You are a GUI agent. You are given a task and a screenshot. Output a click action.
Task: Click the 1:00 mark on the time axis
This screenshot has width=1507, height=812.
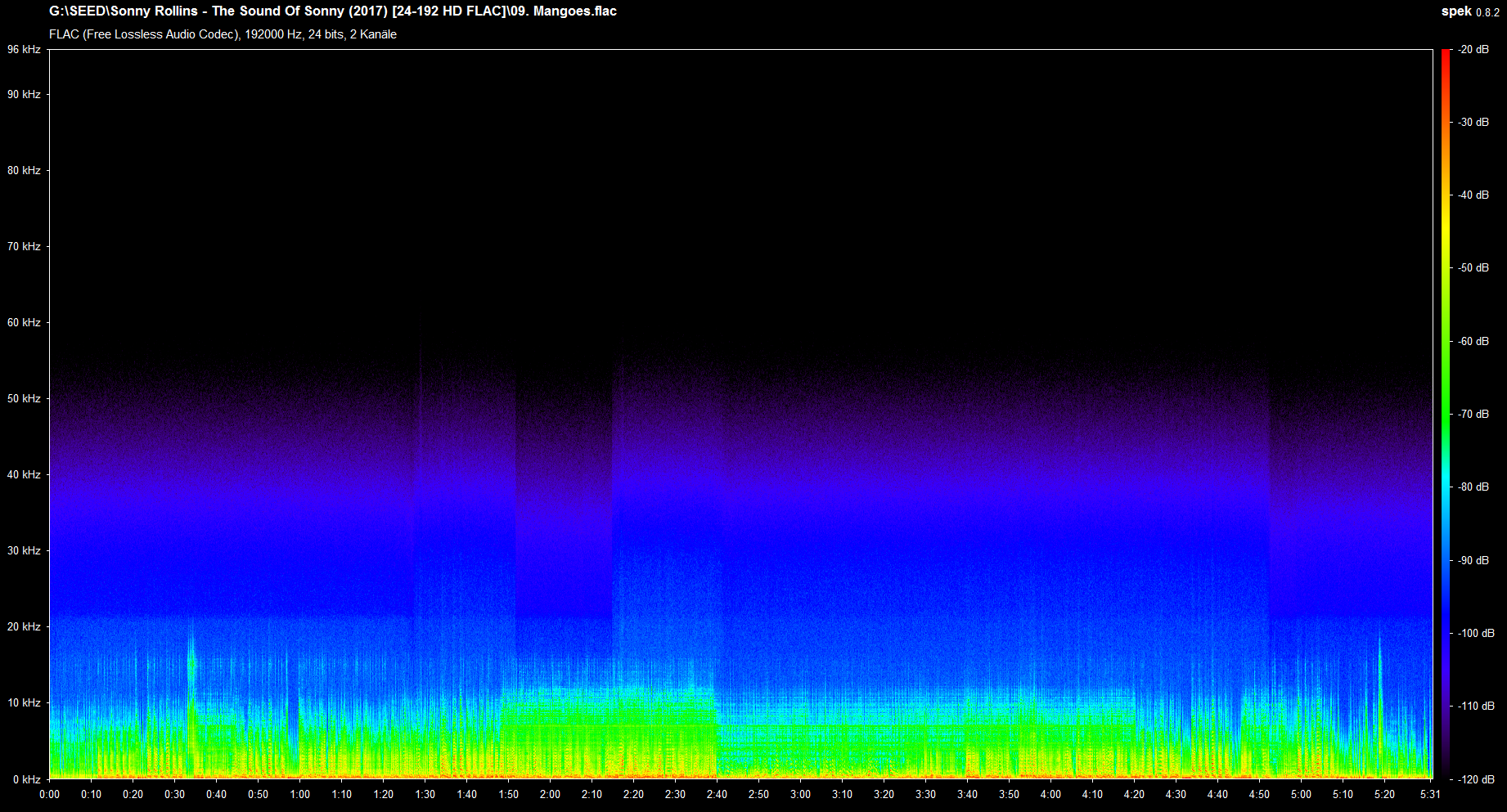pyautogui.click(x=299, y=794)
